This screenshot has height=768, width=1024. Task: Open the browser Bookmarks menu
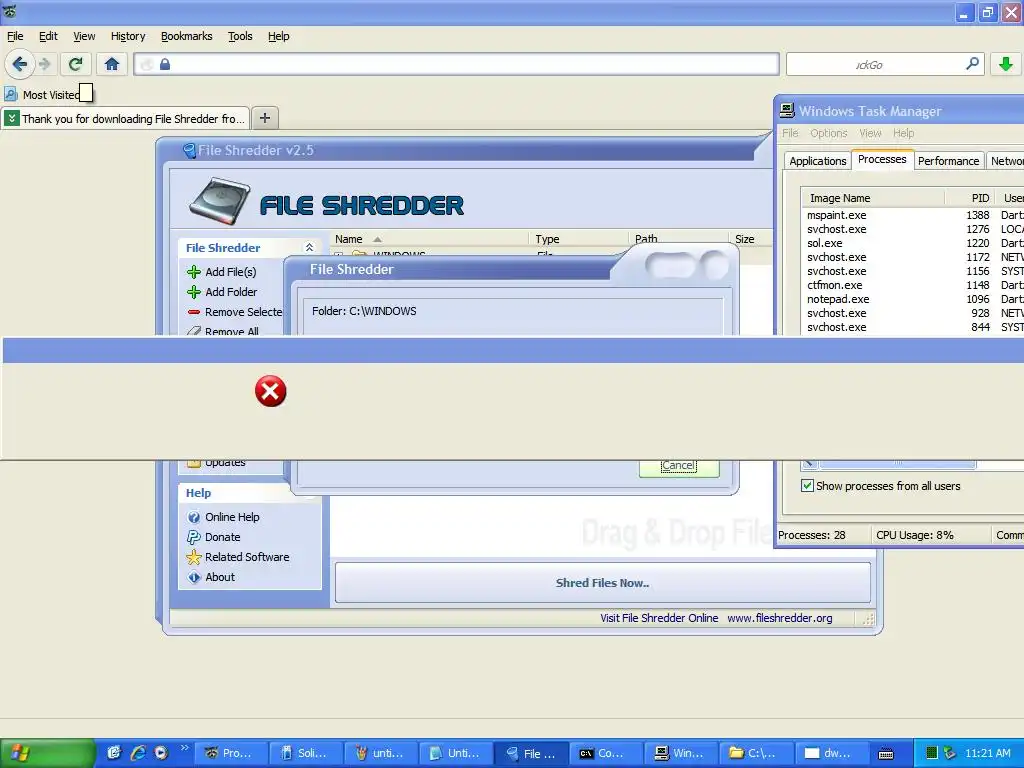pyautogui.click(x=187, y=36)
